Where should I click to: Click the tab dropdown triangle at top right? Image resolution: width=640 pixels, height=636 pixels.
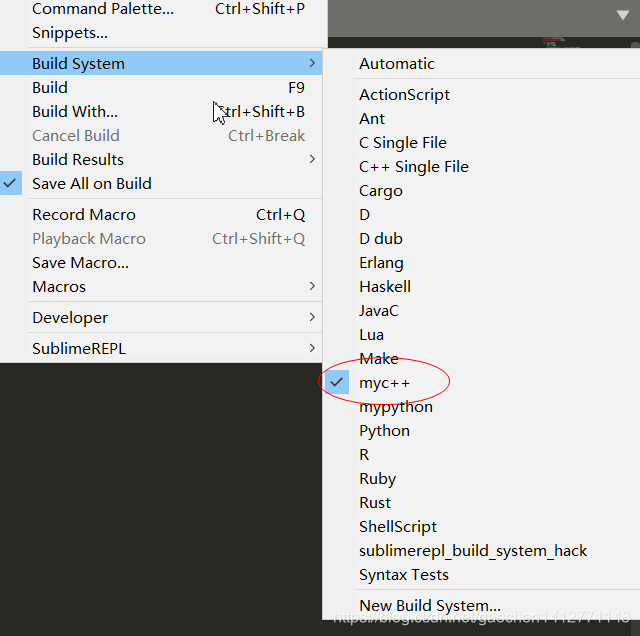coord(622,16)
